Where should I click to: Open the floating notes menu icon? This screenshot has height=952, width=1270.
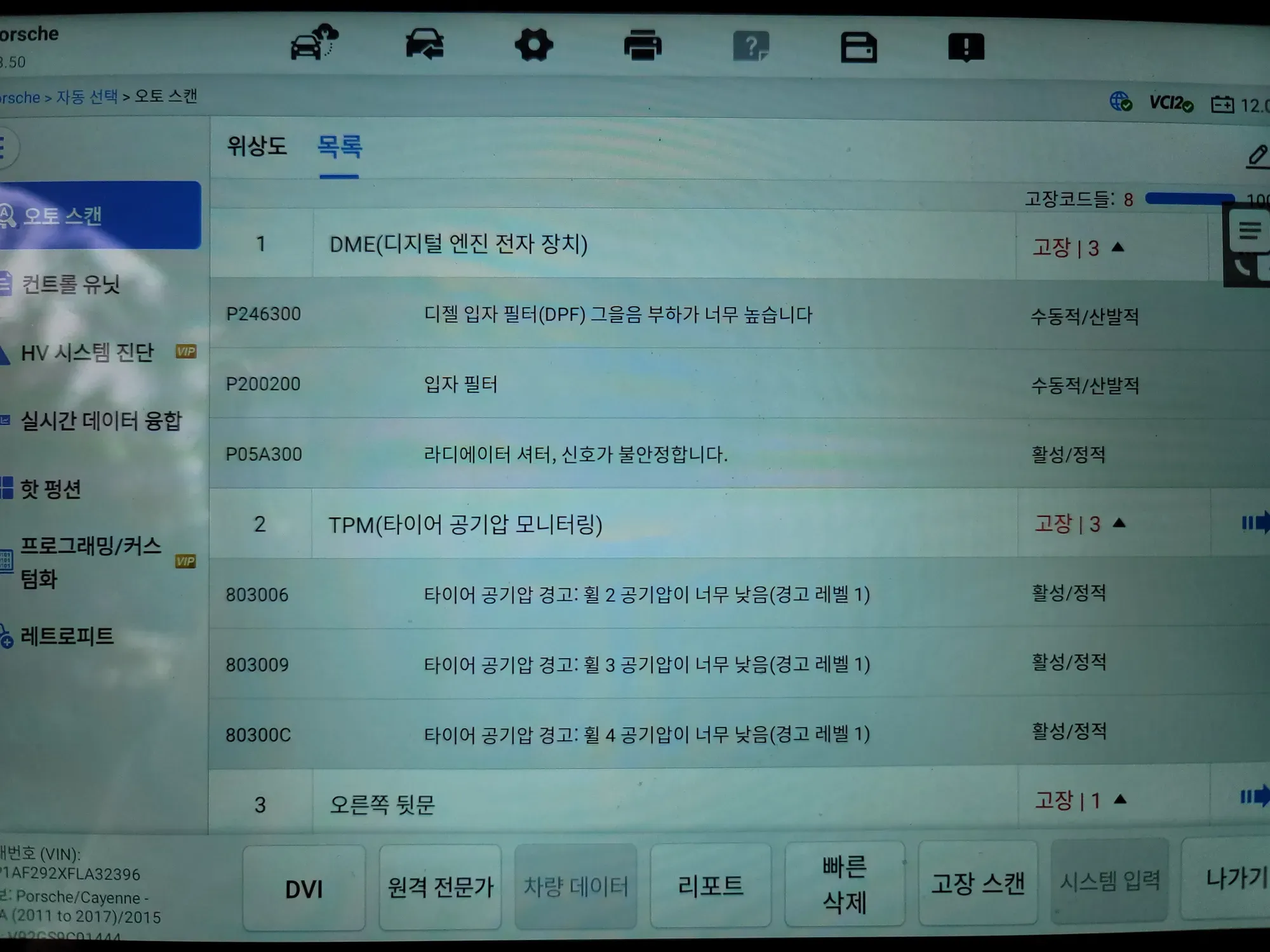(1249, 230)
